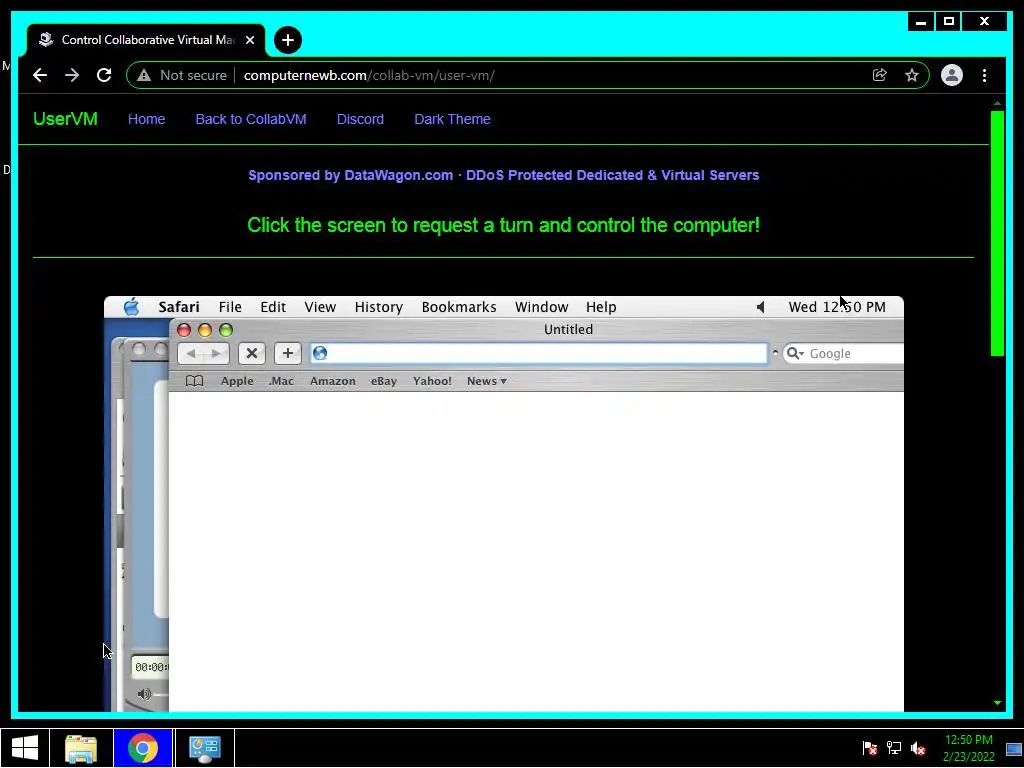Click the muted speaker tray icon
The image size is (1024, 768).
[918, 748]
